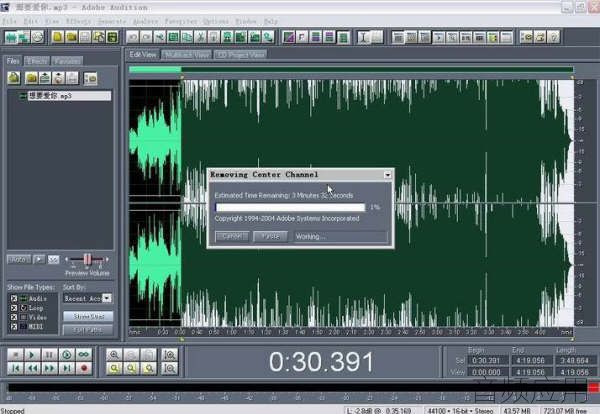600x414 pixels.
Task: Click the Preview Volume slider handle
Action: (88, 259)
